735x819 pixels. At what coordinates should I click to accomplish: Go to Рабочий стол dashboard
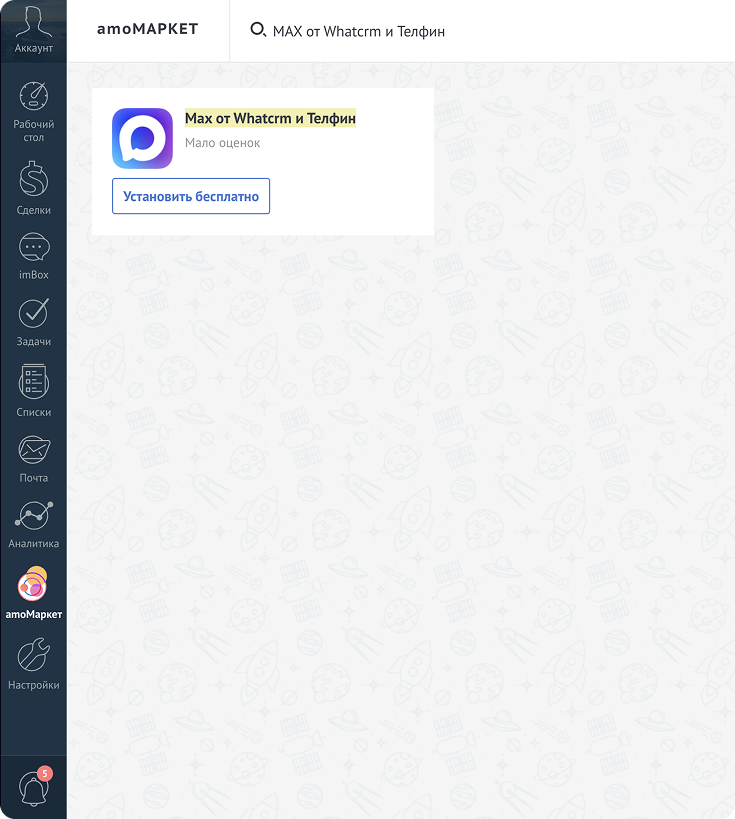click(x=33, y=111)
